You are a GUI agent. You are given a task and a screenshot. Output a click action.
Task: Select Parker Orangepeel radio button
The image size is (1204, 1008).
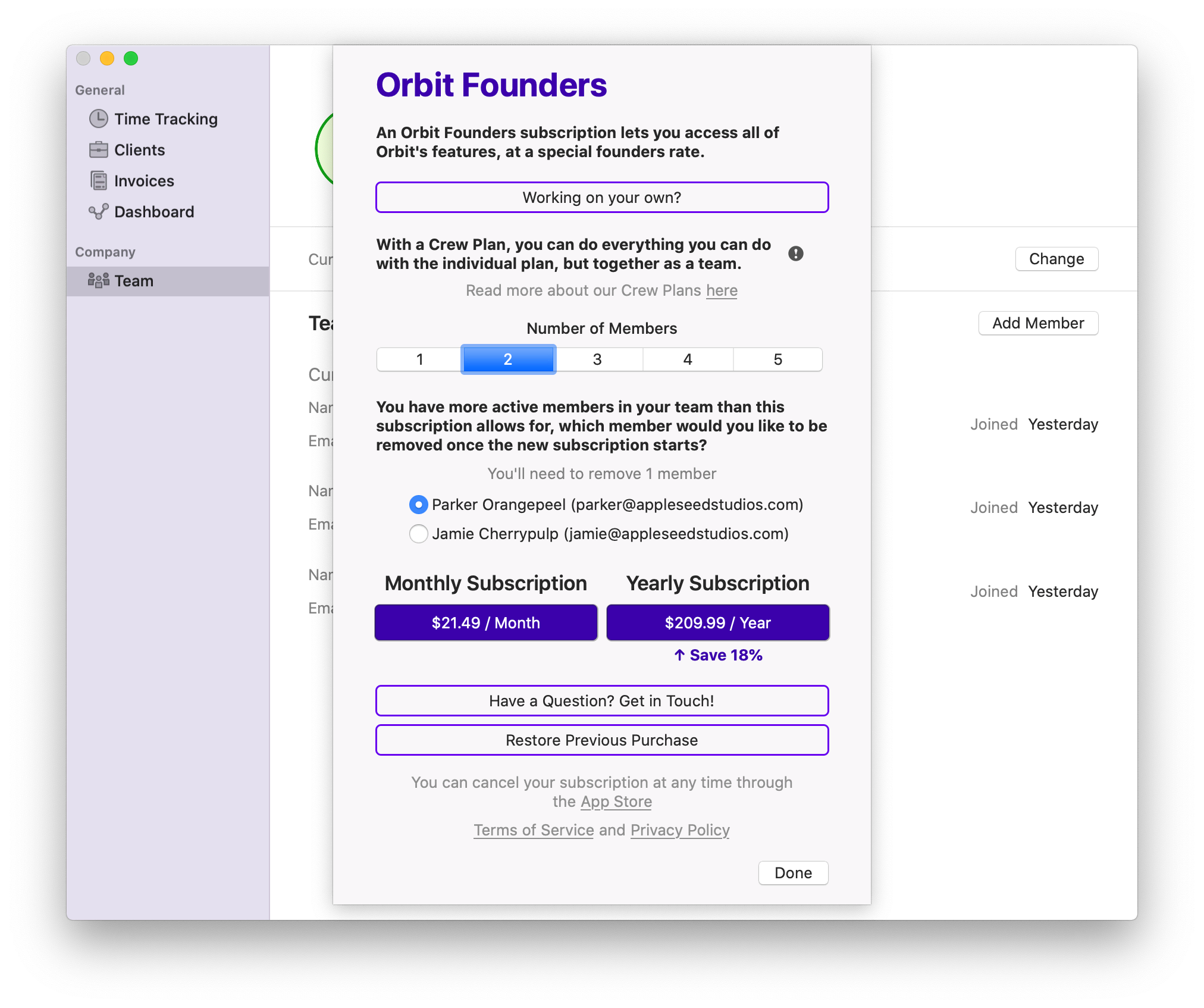tap(417, 504)
